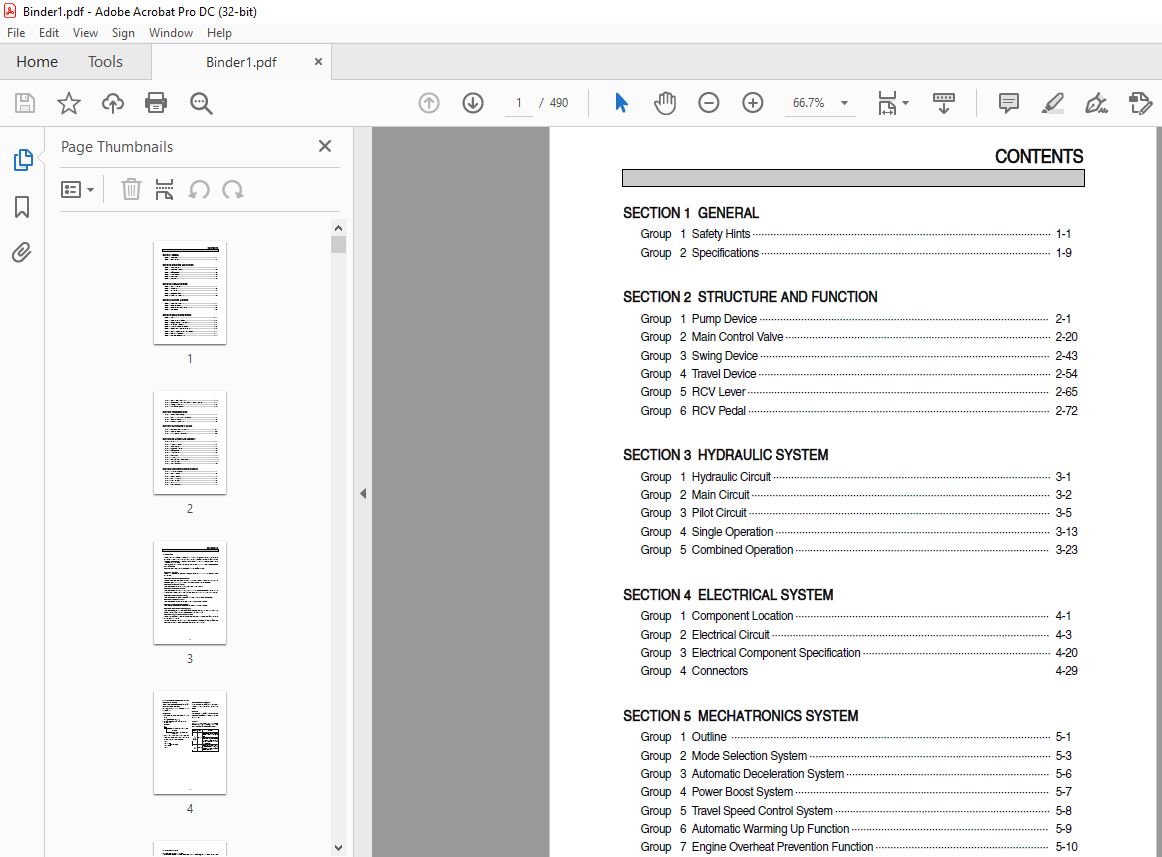Click thumbnails scrollbar down arrow
This screenshot has width=1162, height=857.
coord(339,847)
